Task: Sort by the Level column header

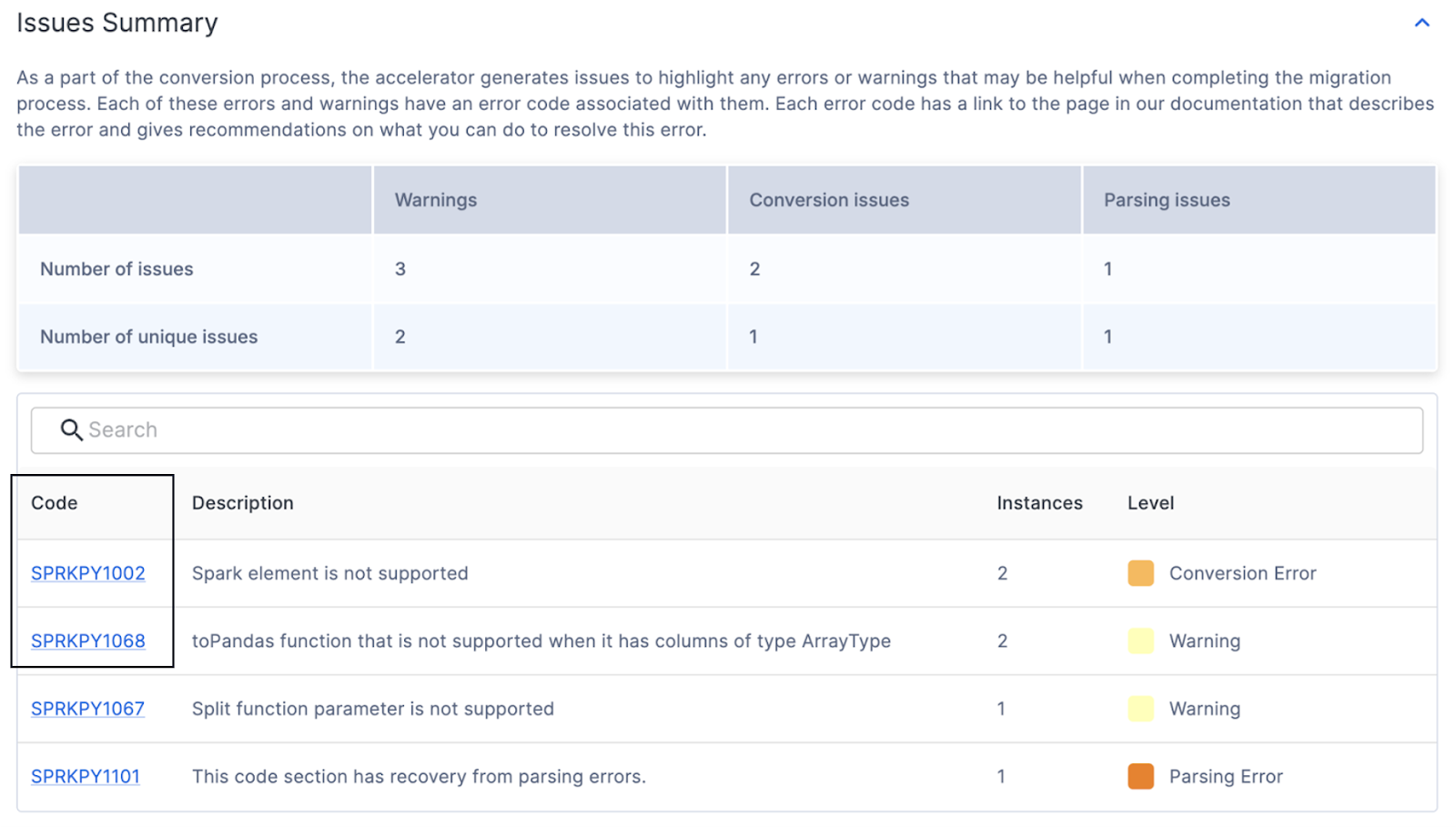Action: pos(1150,503)
